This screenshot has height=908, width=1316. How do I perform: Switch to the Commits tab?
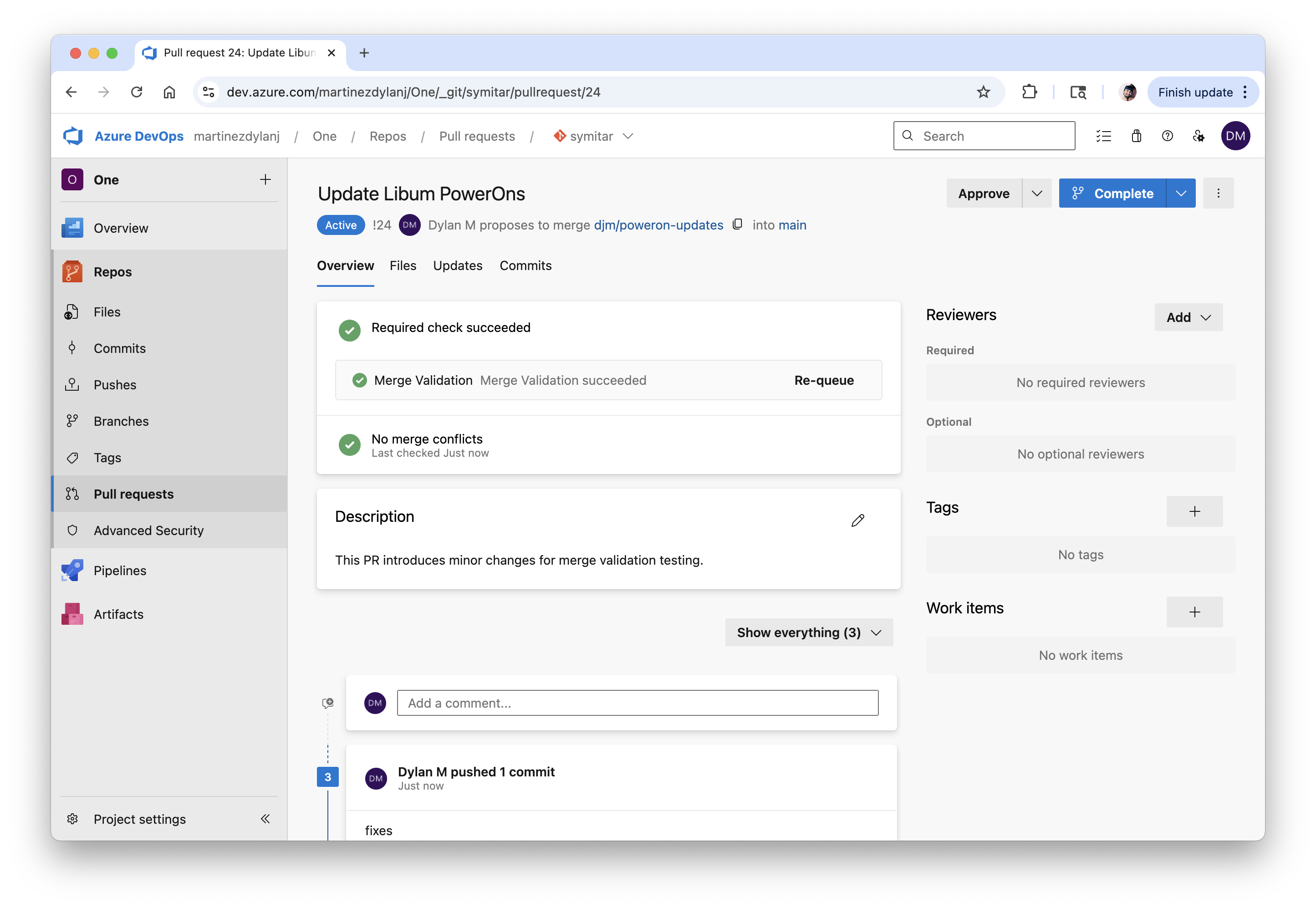[526, 265]
